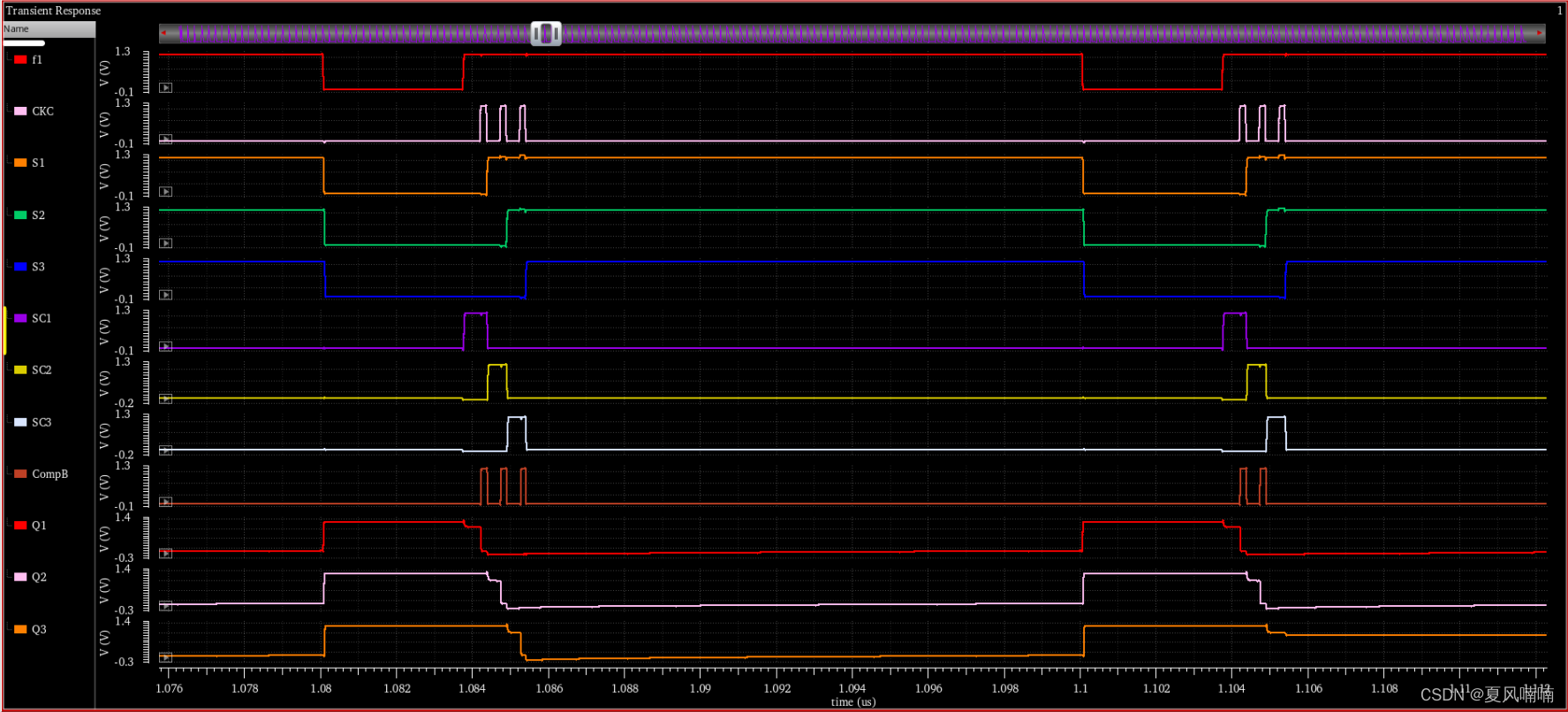
Task: Click the strip icon on the f1 trace
Action: pos(165,87)
